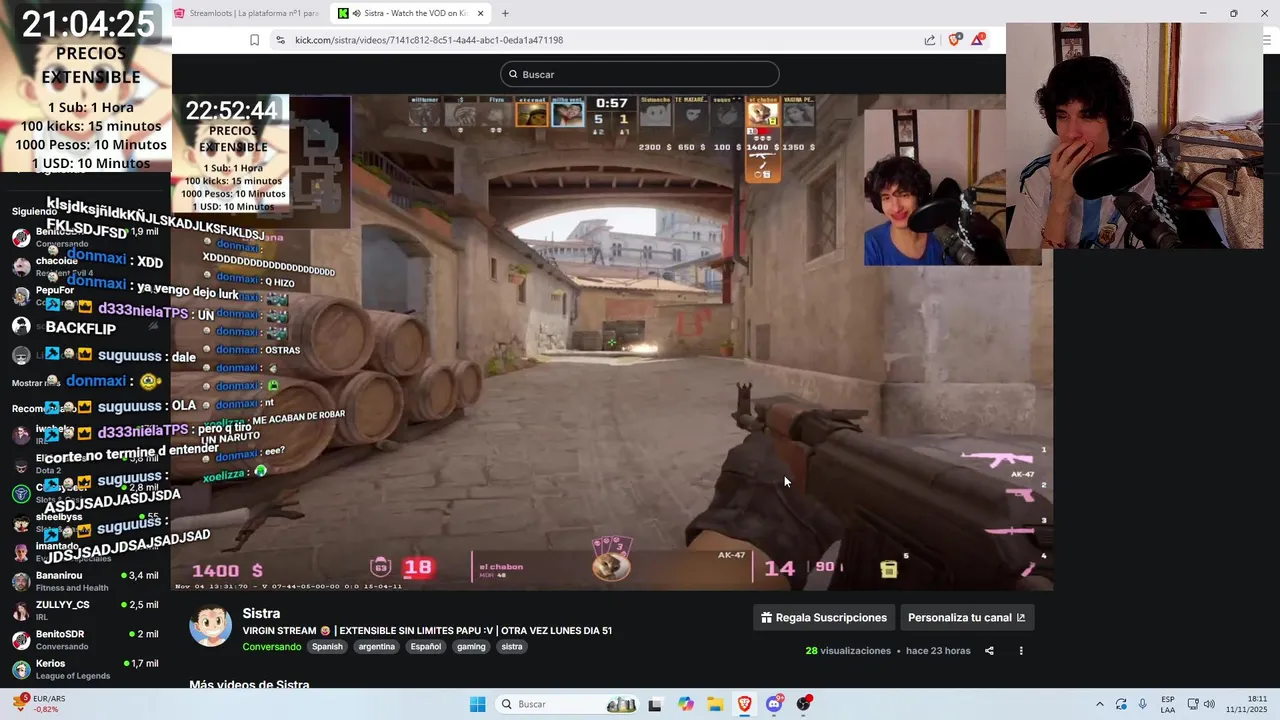Focus the address bar URL
The height and width of the screenshot is (720, 1280).
click(x=429, y=40)
